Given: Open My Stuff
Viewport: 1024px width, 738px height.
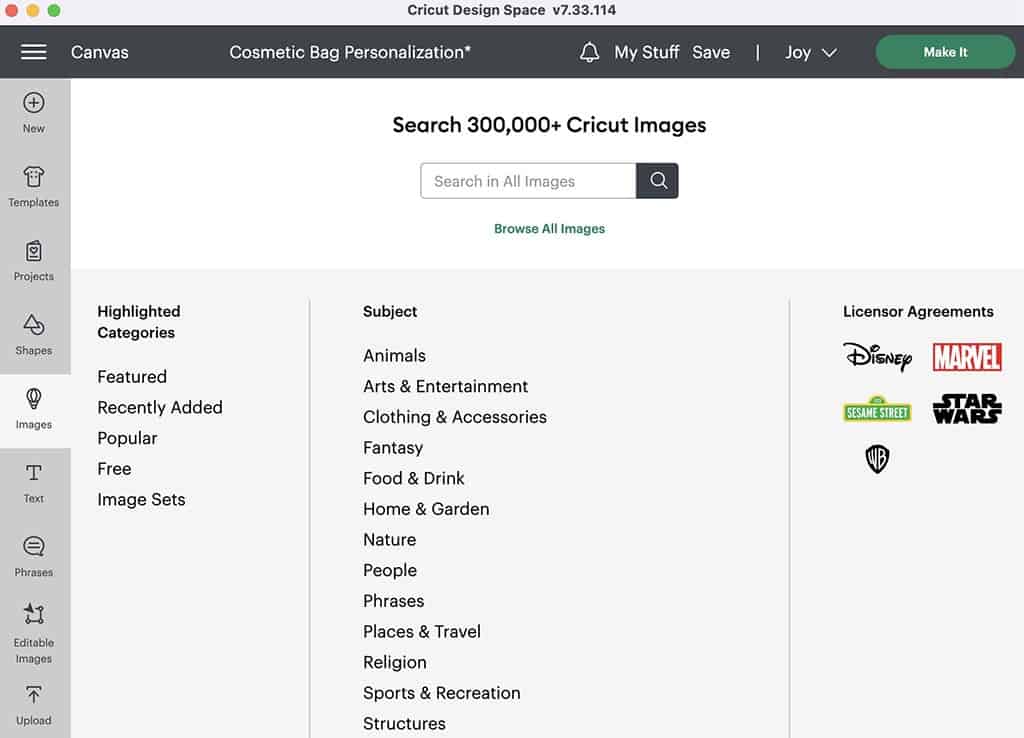Looking at the screenshot, I should [x=647, y=52].
